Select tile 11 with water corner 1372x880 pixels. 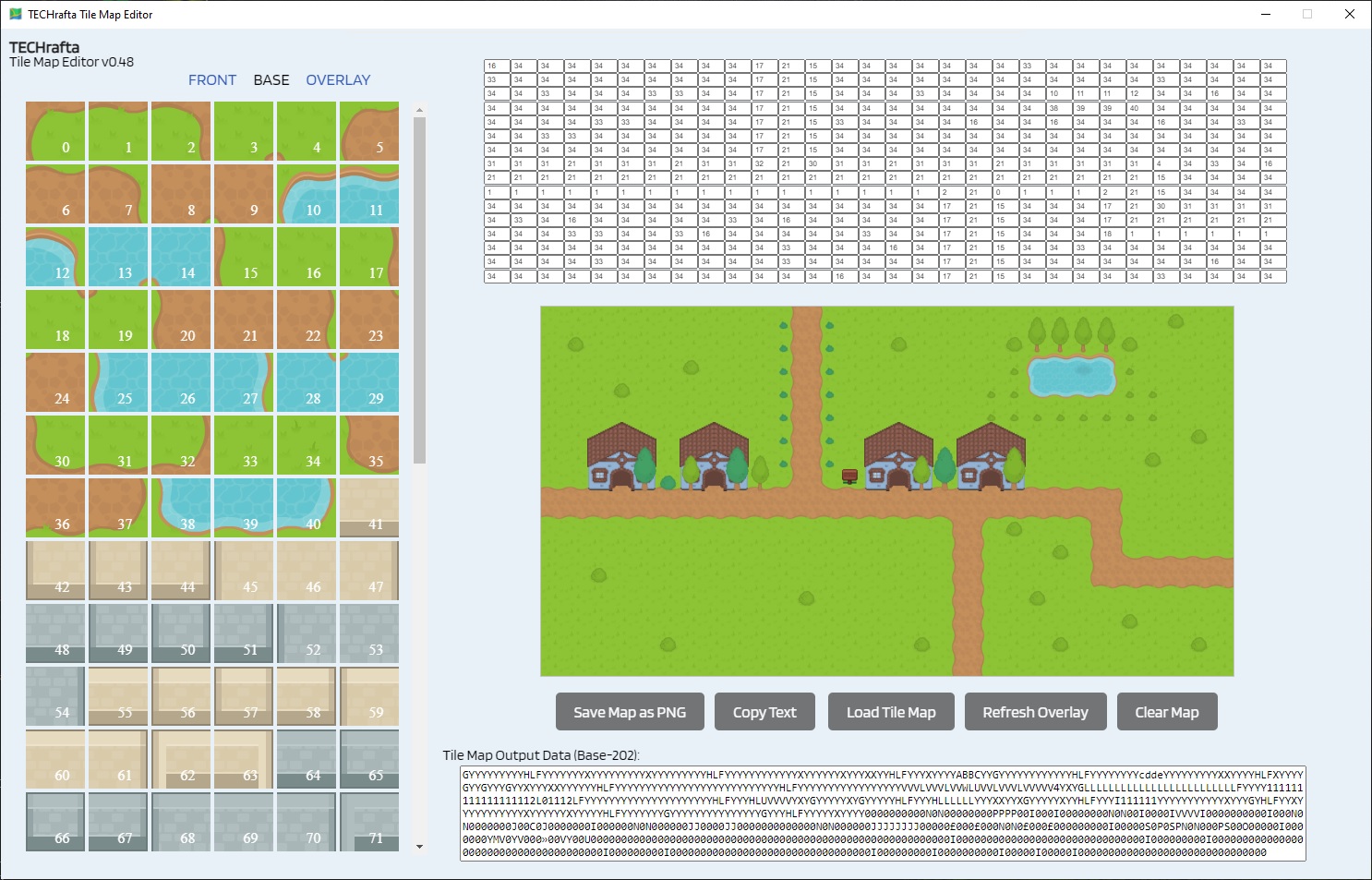(369, 195)
